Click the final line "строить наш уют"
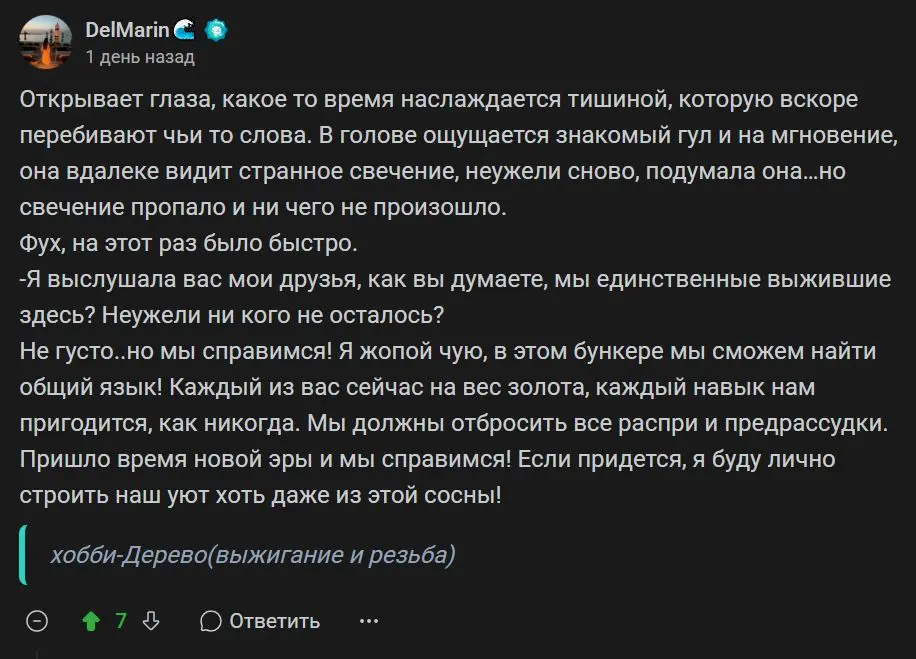 point(260,494)
